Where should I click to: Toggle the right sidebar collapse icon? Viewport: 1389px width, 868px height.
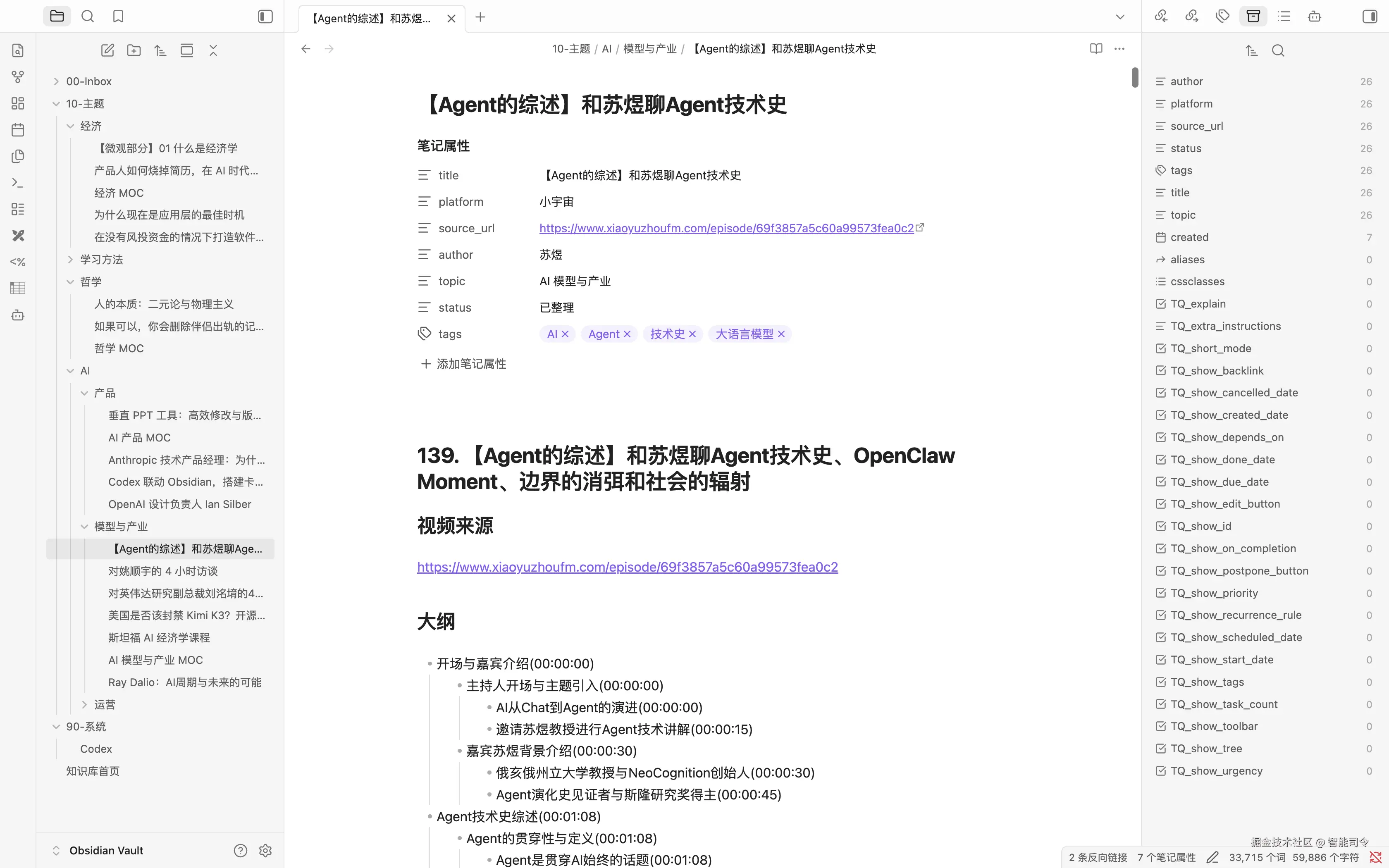[x=1370, y=17]
